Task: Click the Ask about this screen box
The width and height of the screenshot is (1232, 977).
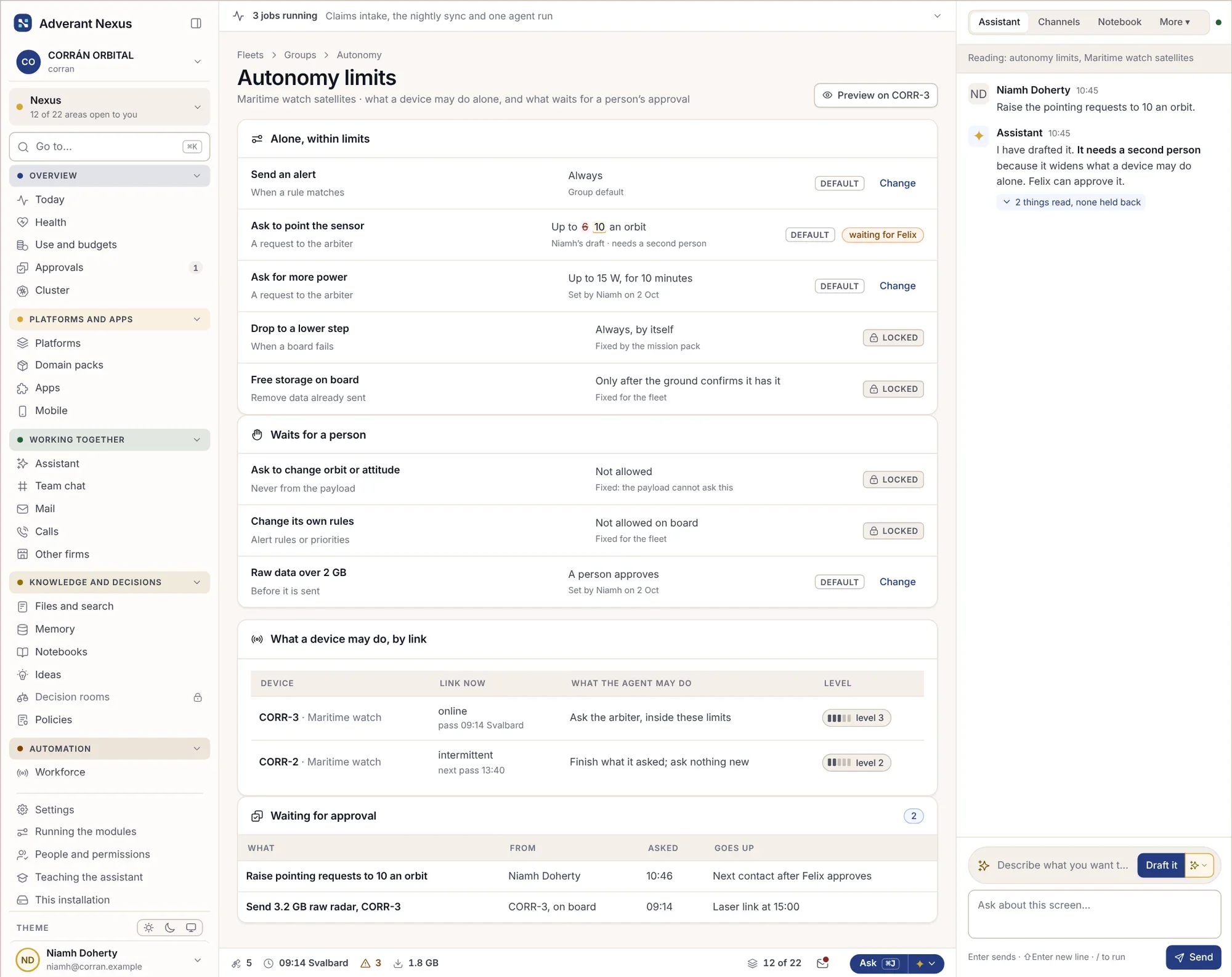Action: (1094, 914)
